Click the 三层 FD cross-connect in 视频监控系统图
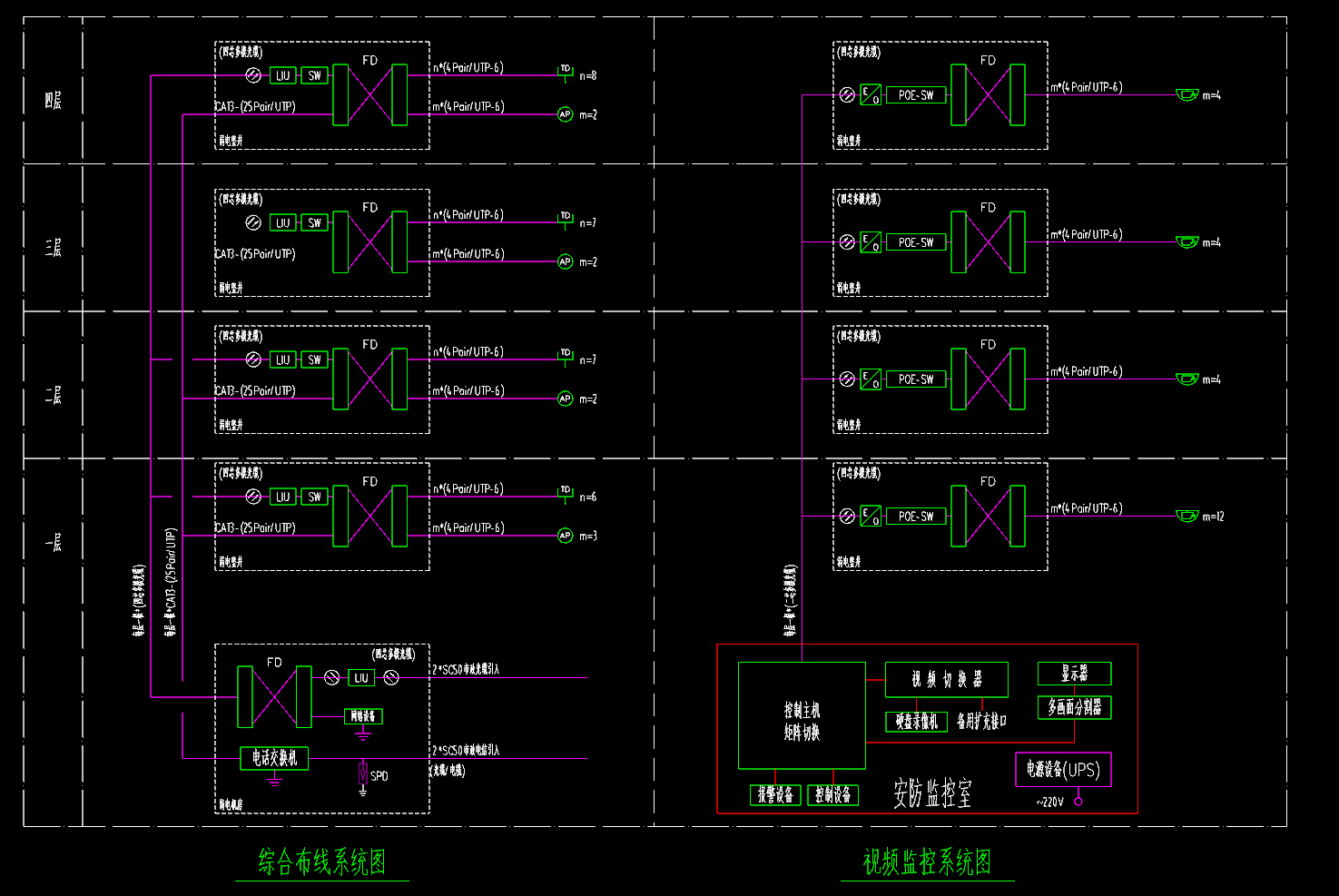Image resolution: width=1339 pixels, height=896 pixels. coord(989,241)
